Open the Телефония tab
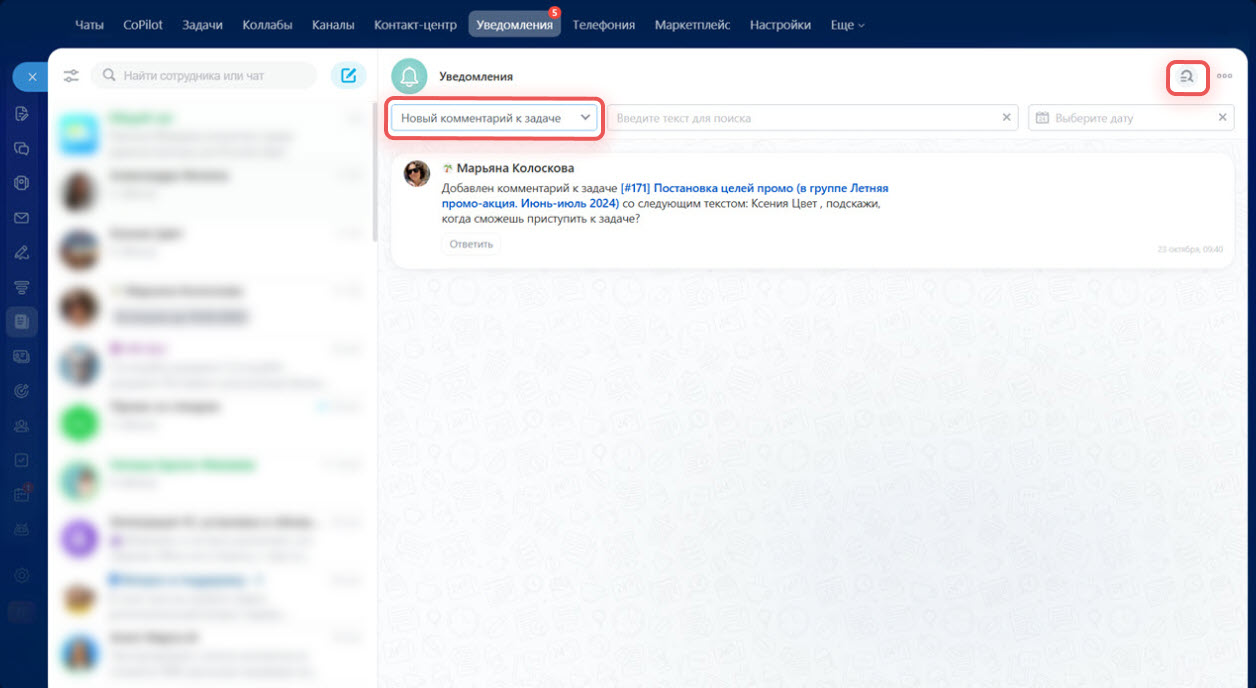This screenshot has height=688, width=1256. 603,25
